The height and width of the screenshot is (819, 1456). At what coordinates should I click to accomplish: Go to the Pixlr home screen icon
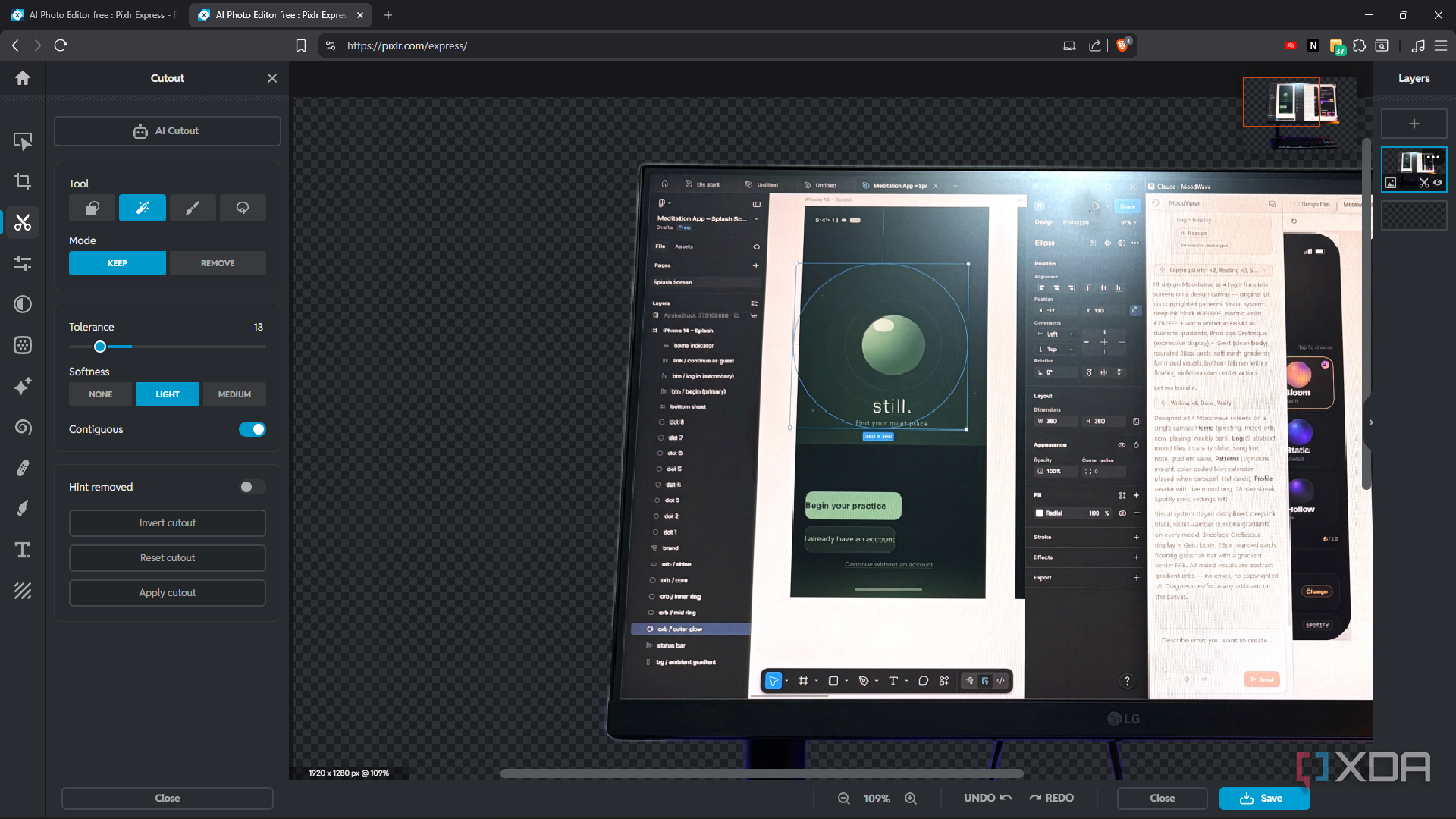(x=23, y=78)
